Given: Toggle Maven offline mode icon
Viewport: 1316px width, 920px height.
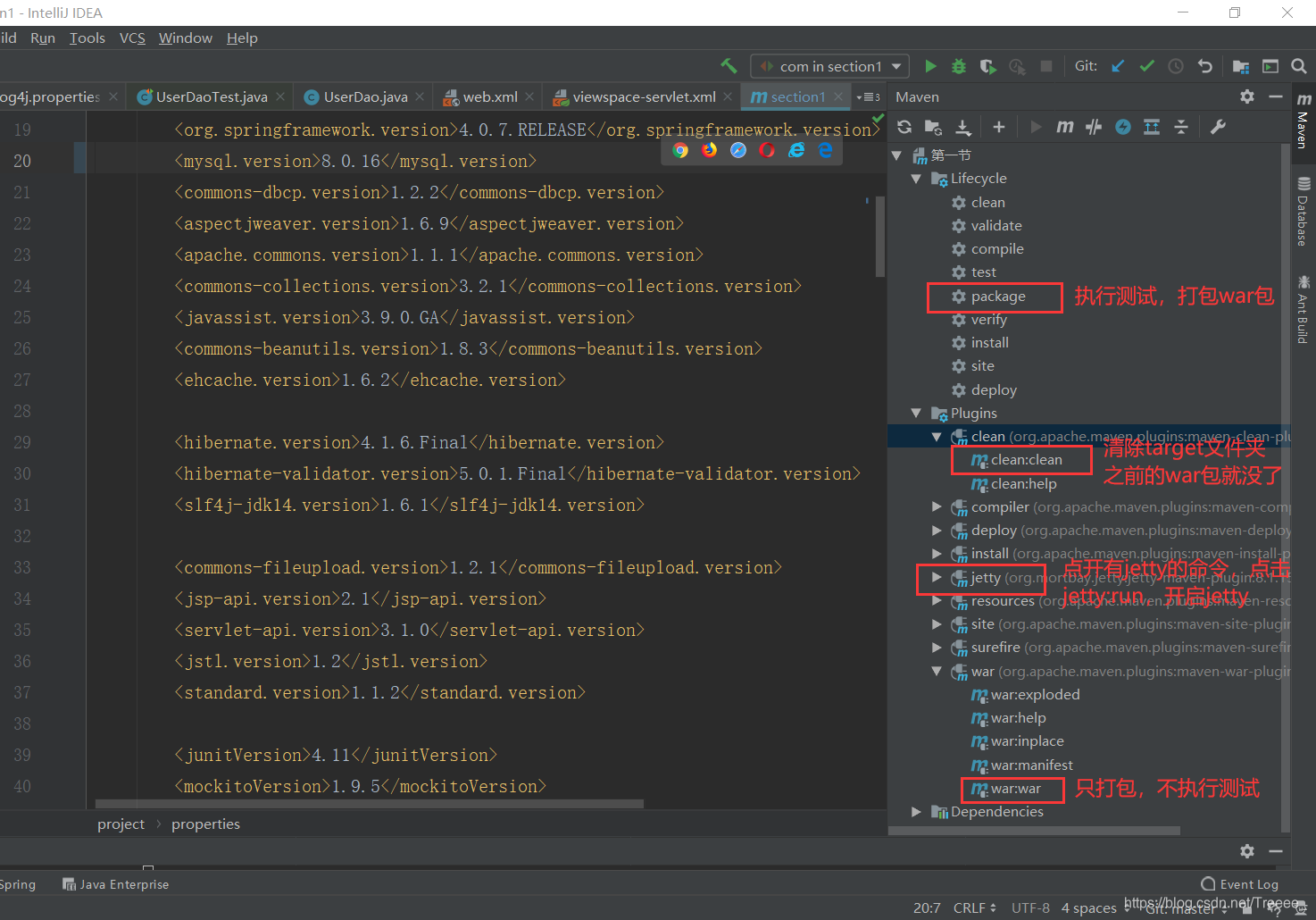Looking at the screenshot, I should [1094, 127].
